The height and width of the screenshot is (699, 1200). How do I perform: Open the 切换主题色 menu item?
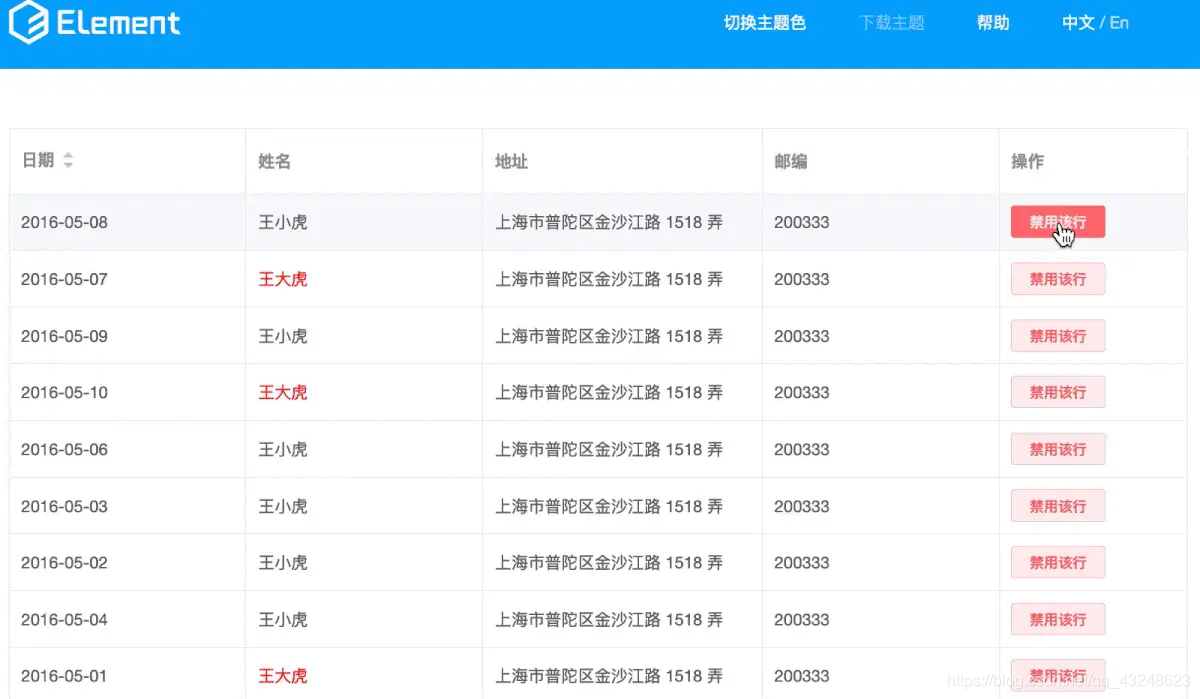(764, 22)
